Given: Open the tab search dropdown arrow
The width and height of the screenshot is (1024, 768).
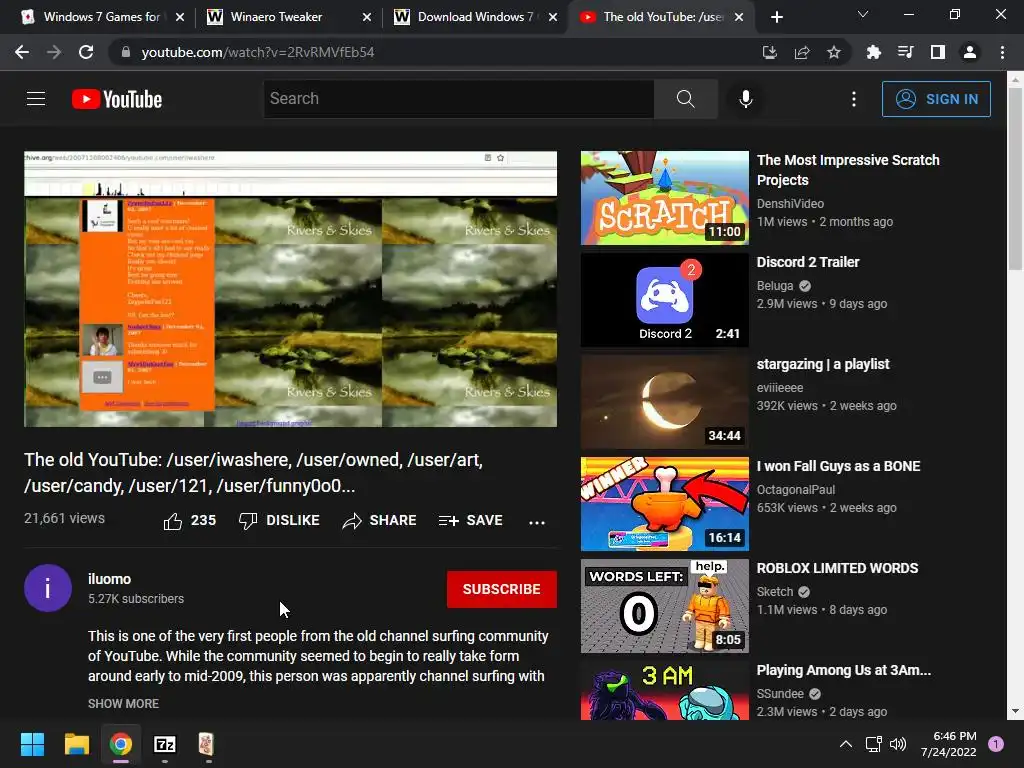Looking at the screenshot, I should click(x=863, y=14).
